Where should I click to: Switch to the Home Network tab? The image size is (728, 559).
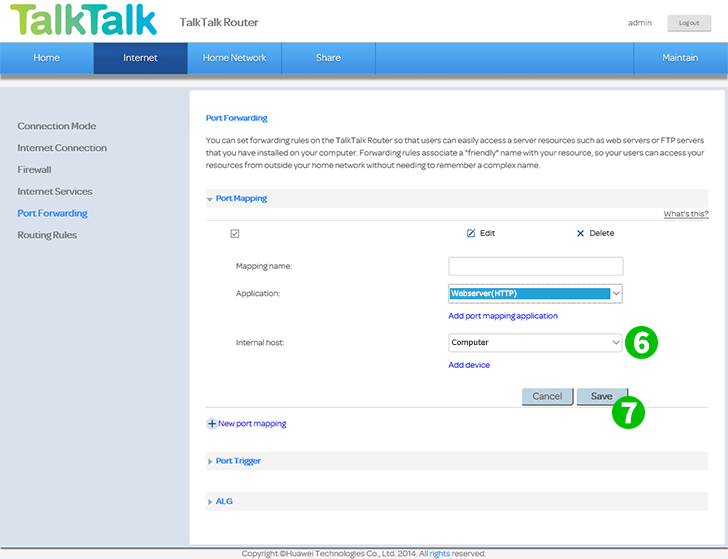tap(234, 58)
